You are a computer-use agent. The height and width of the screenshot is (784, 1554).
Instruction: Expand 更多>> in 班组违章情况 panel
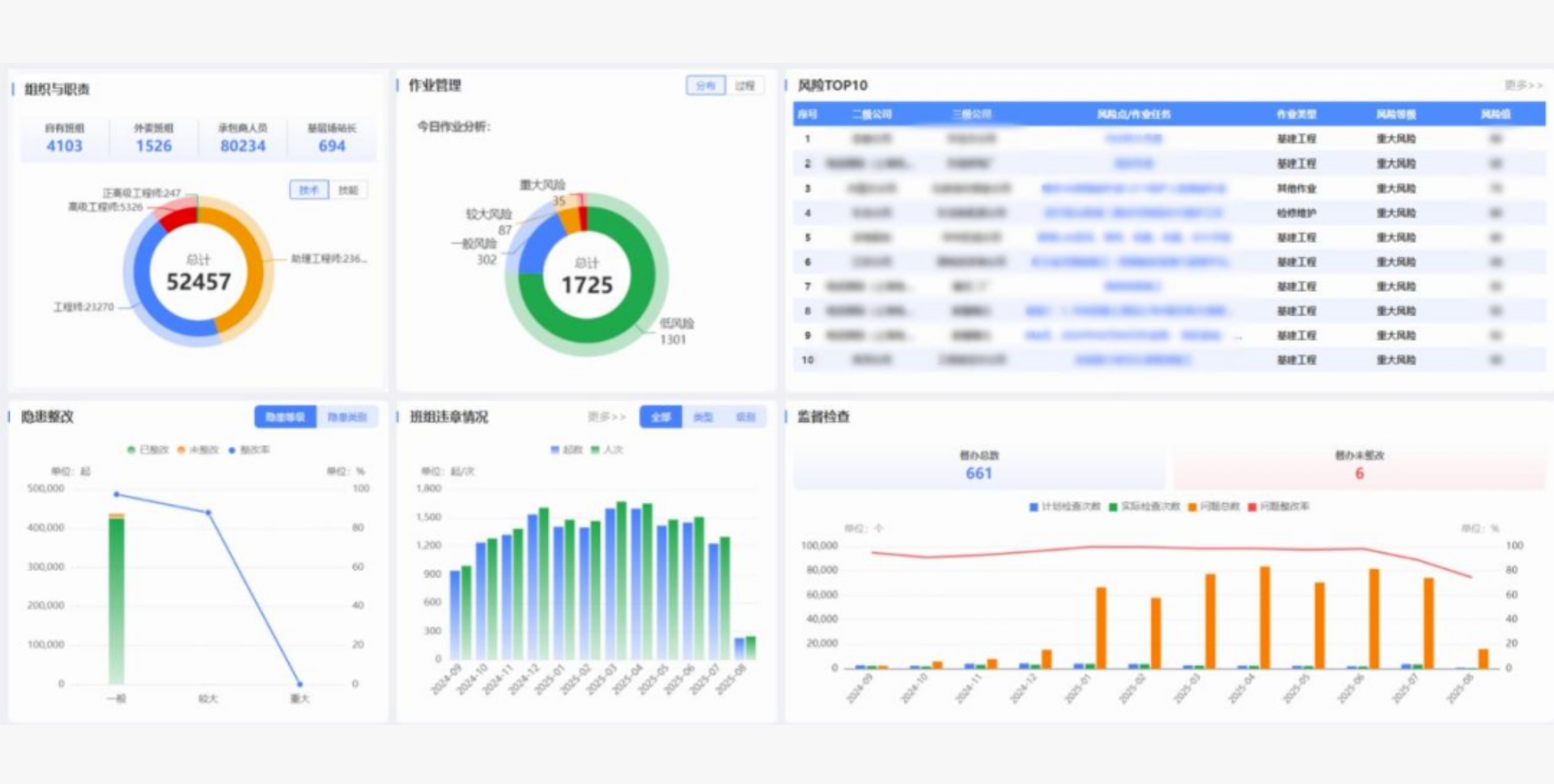tap(606, 417)
